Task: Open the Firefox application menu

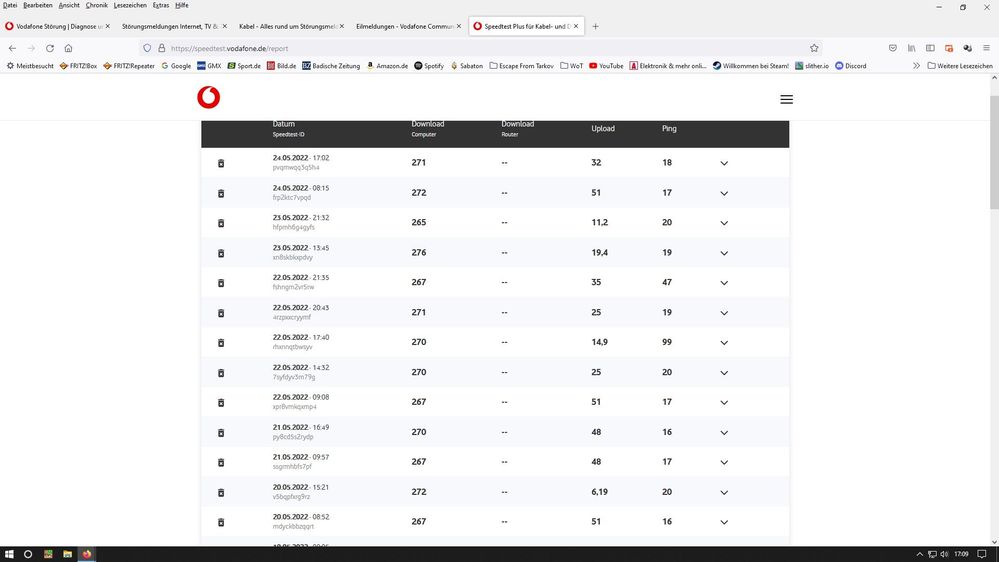Action: (986, 48)
